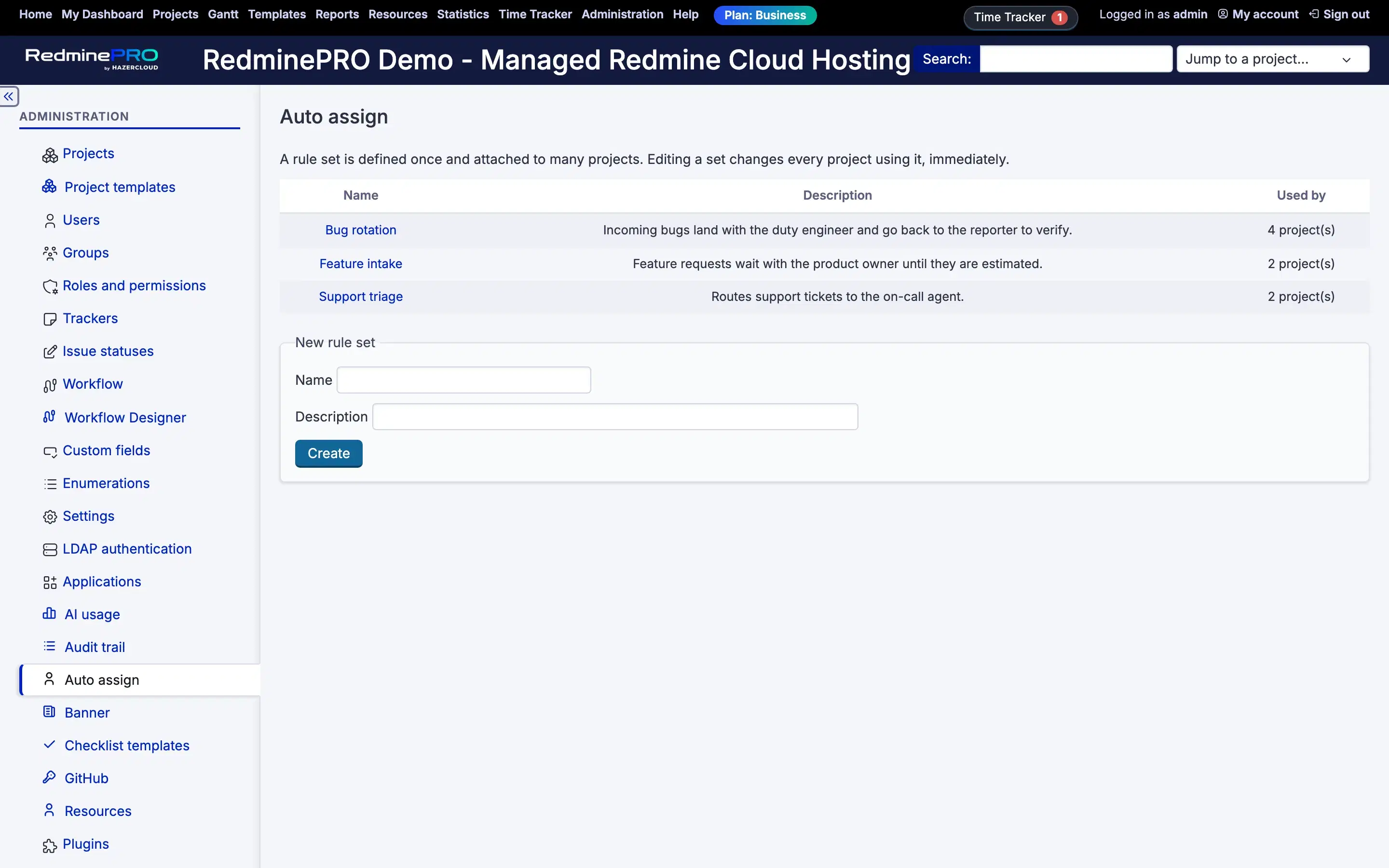
Task: Click the Users person icon
Action: (x=50, y=221)
